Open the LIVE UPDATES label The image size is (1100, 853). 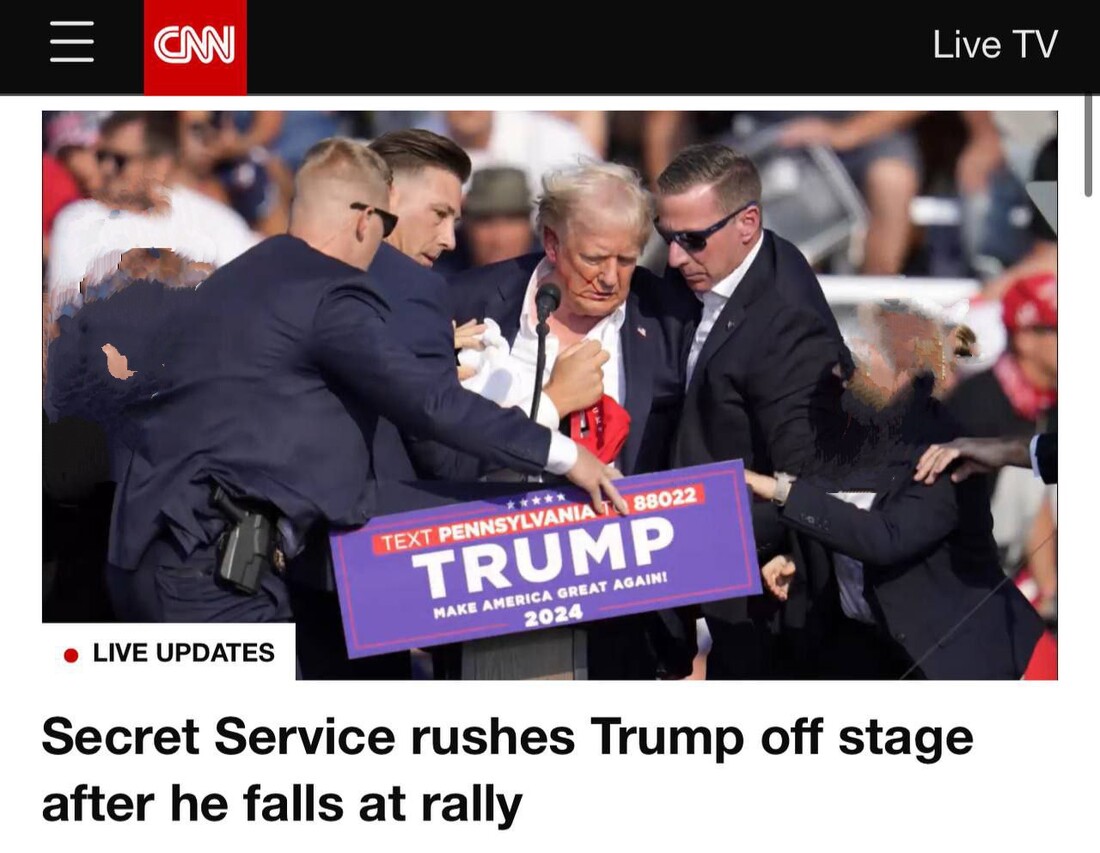[x=184, y=653]
